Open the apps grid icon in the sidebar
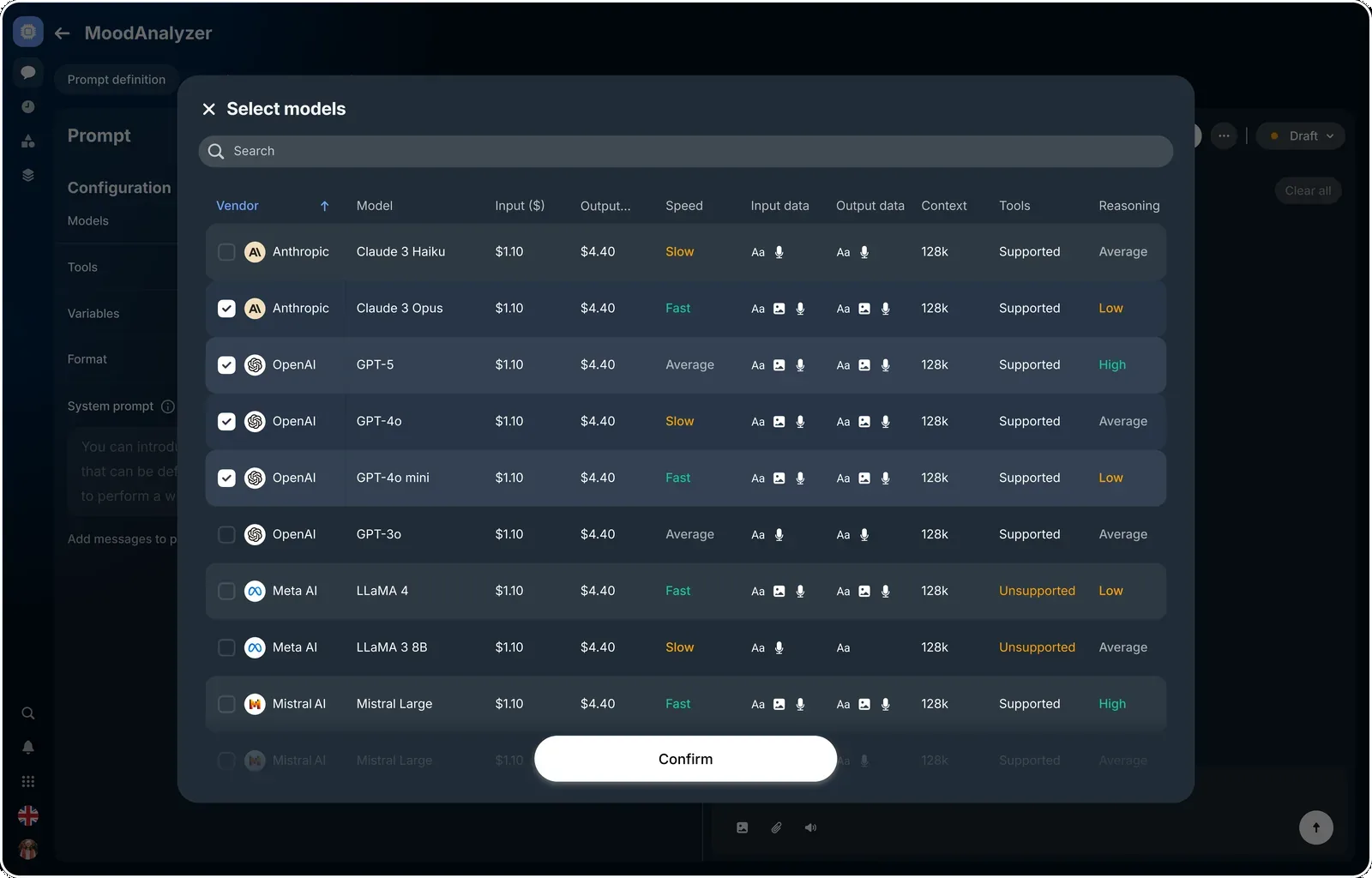Image resolution: width=1372 pixels, height=878 pixels. [x=28, y=782]
